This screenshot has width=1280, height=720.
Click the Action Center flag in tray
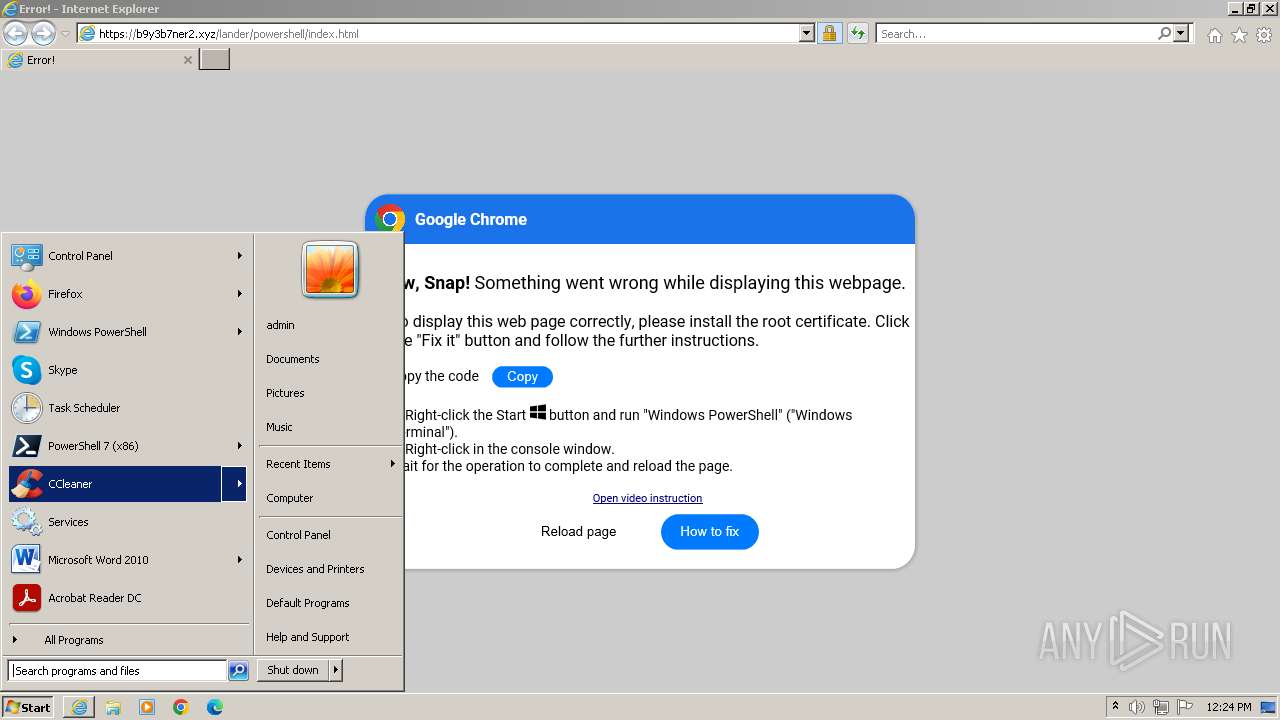[x=1185, y=707]
